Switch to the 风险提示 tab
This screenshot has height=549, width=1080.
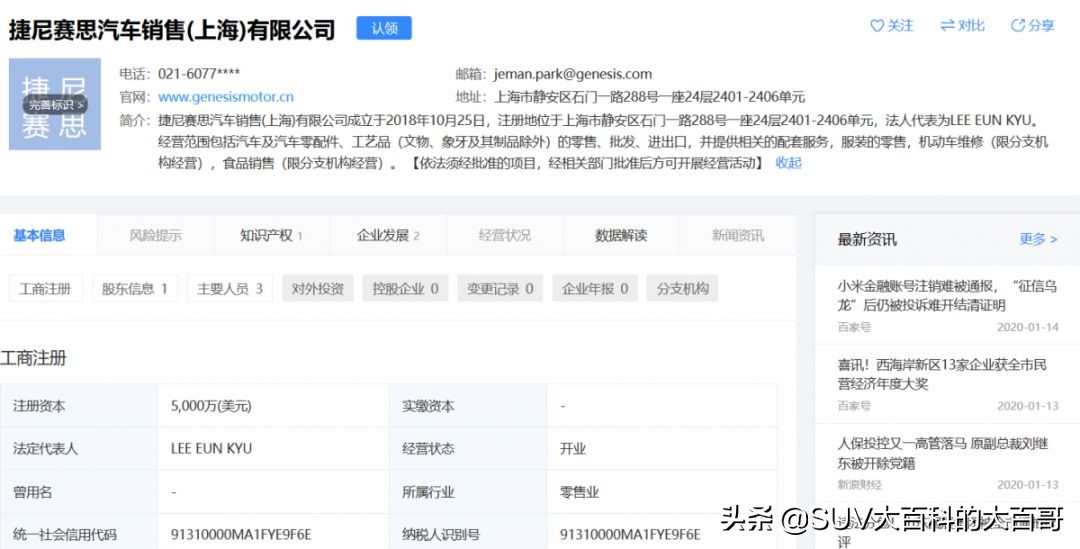tap(156, 236)
